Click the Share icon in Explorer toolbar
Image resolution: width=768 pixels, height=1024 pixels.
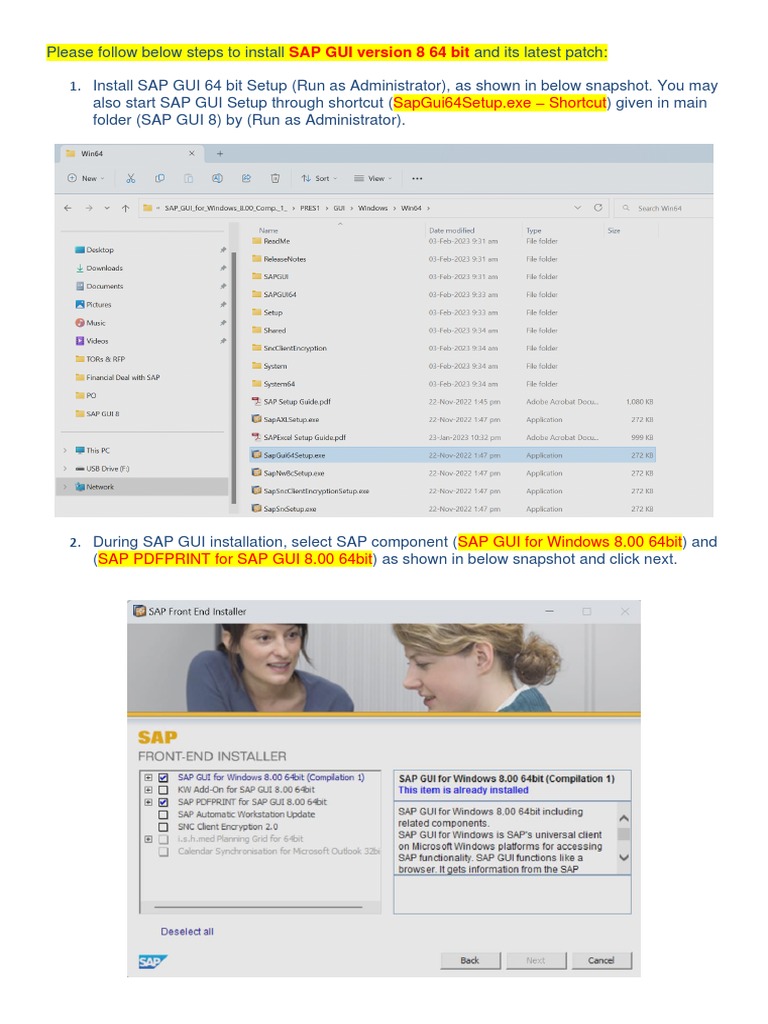[x=246, y=178]
